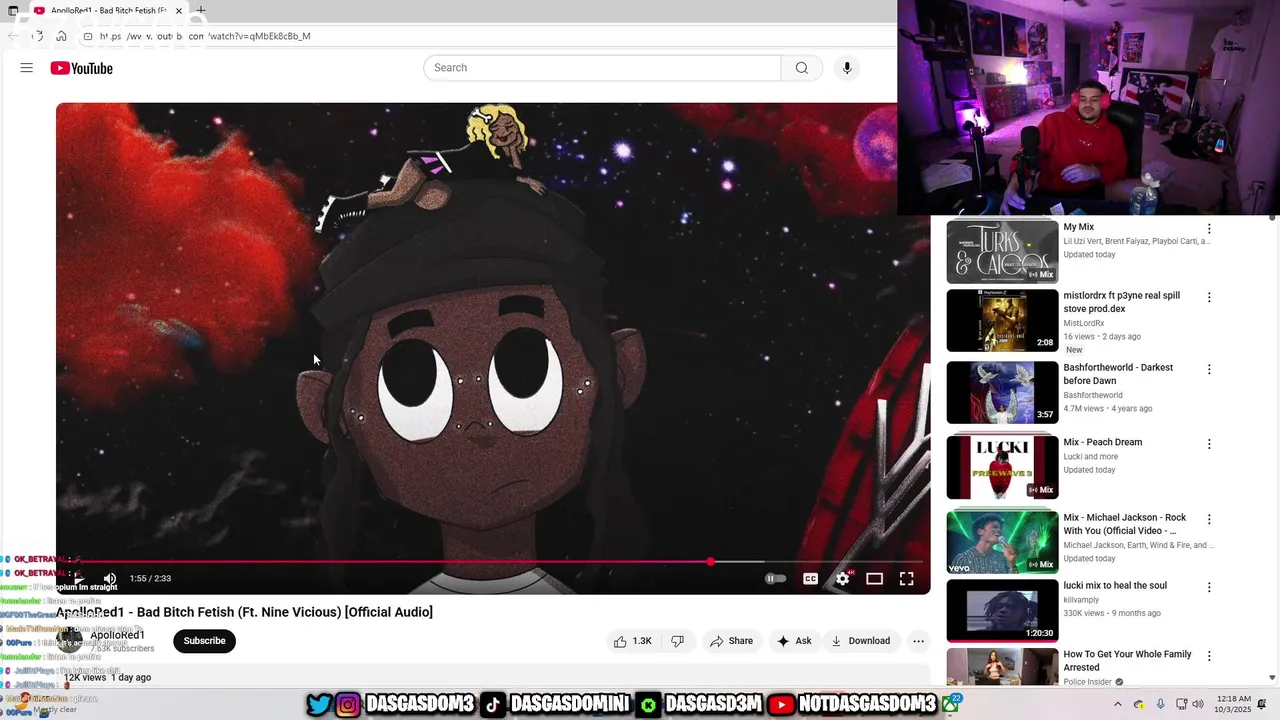
Task: Click the Share button
Action: coord(731,641)
